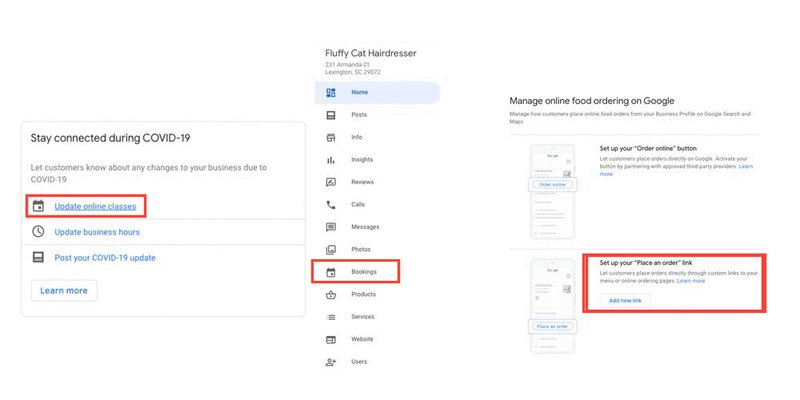The height and width of the screenshot is (400, 800).
Task: Click Learn more under Order online button section
Action: pyautogui.click(x=676, y=170)
